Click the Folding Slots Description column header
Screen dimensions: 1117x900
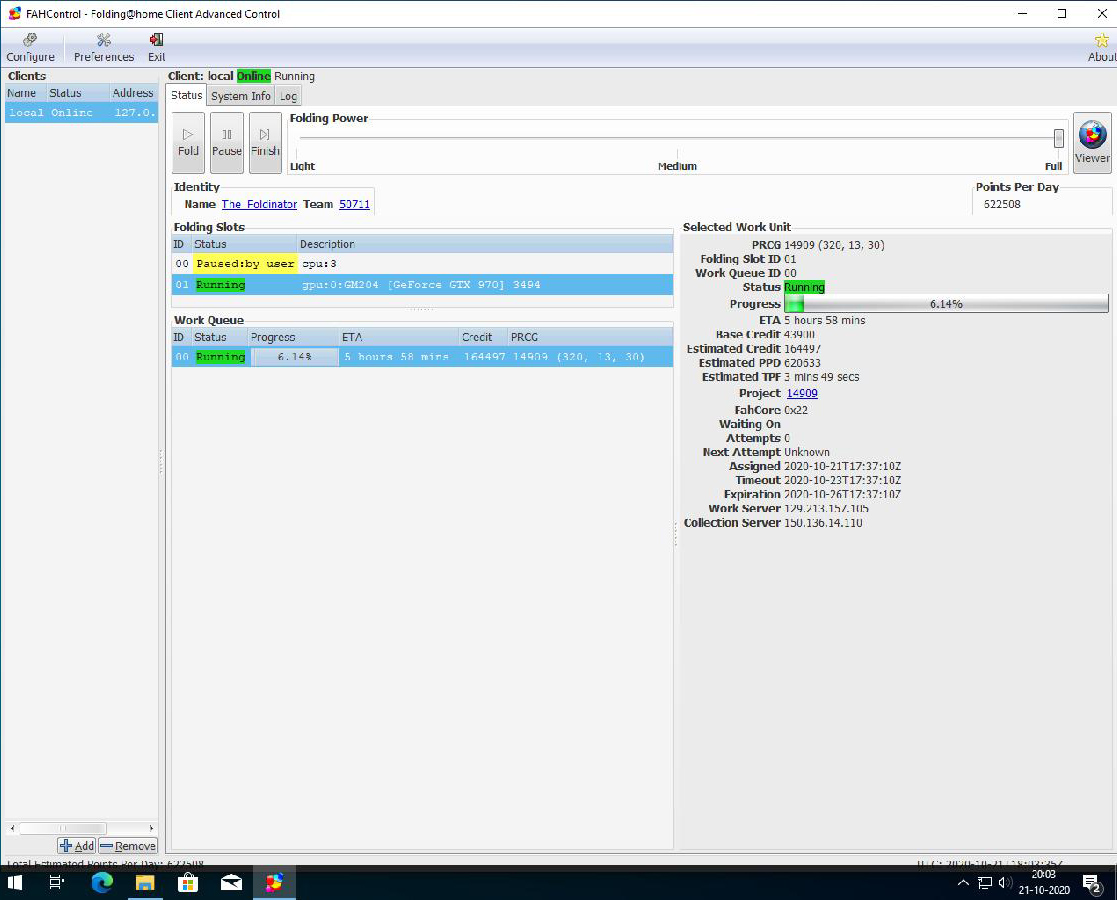[x=485, y=244]
